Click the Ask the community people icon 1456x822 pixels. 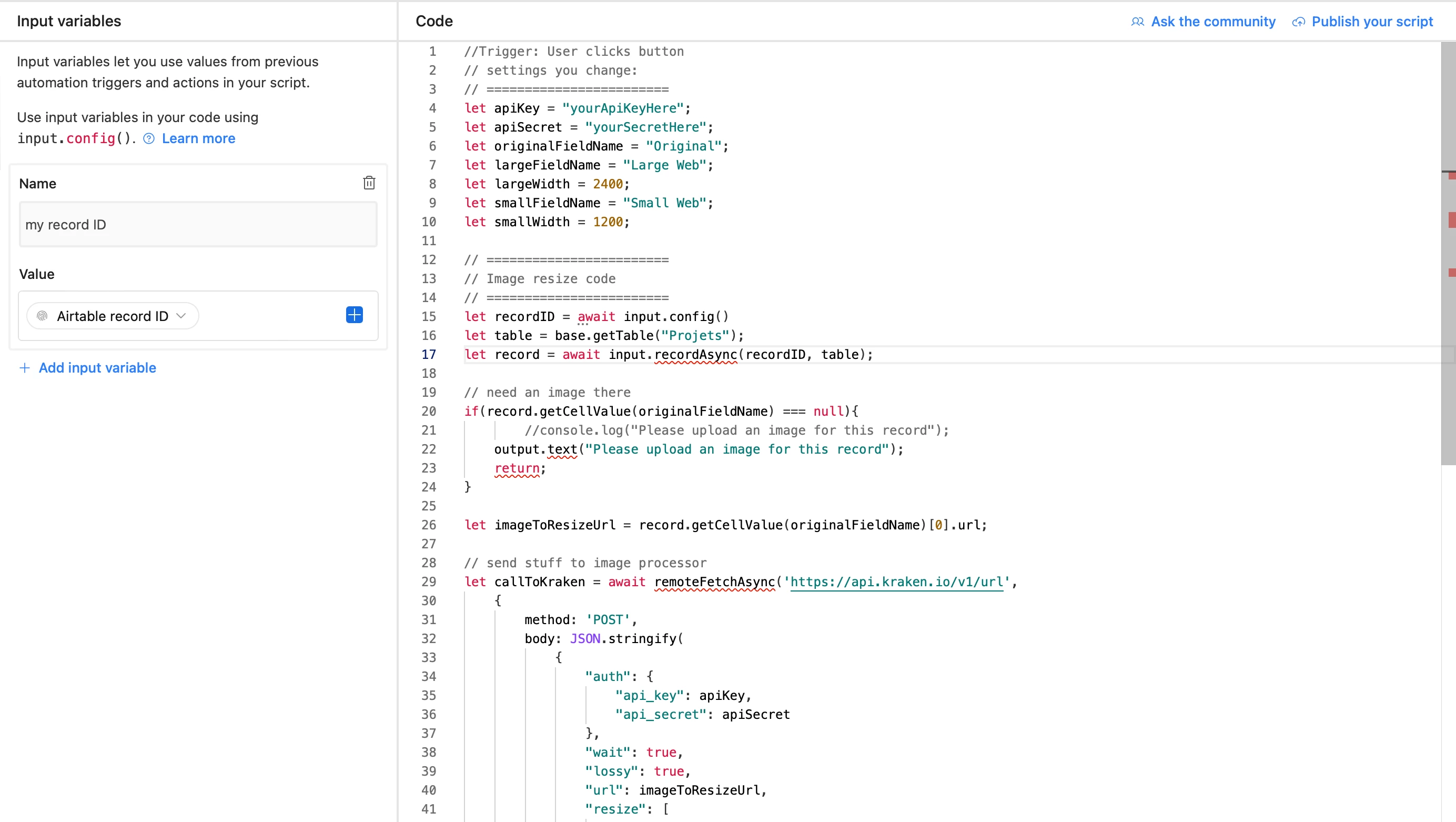pos(1137,22)
